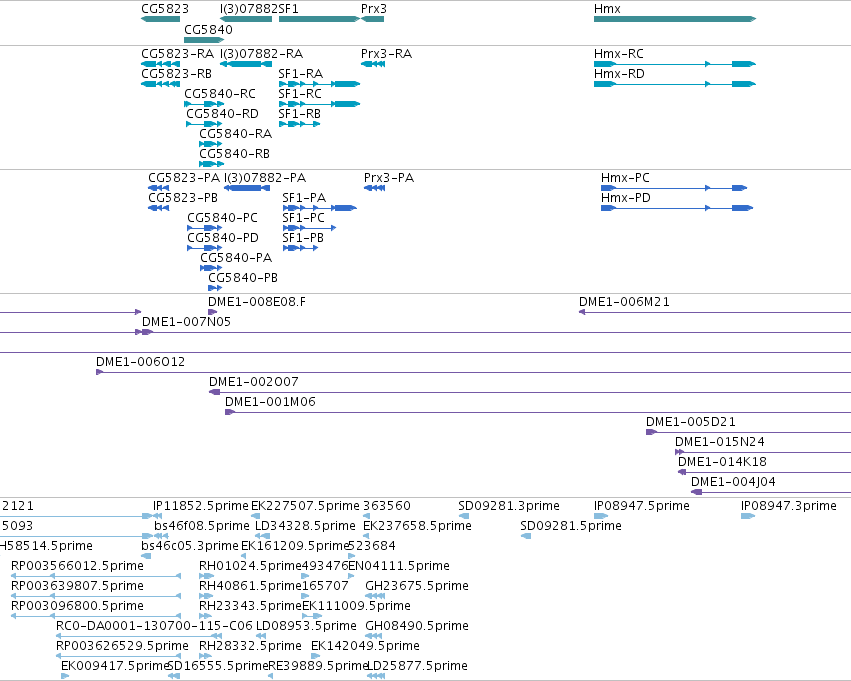Click the Prx3 gene label

(373, 9)
